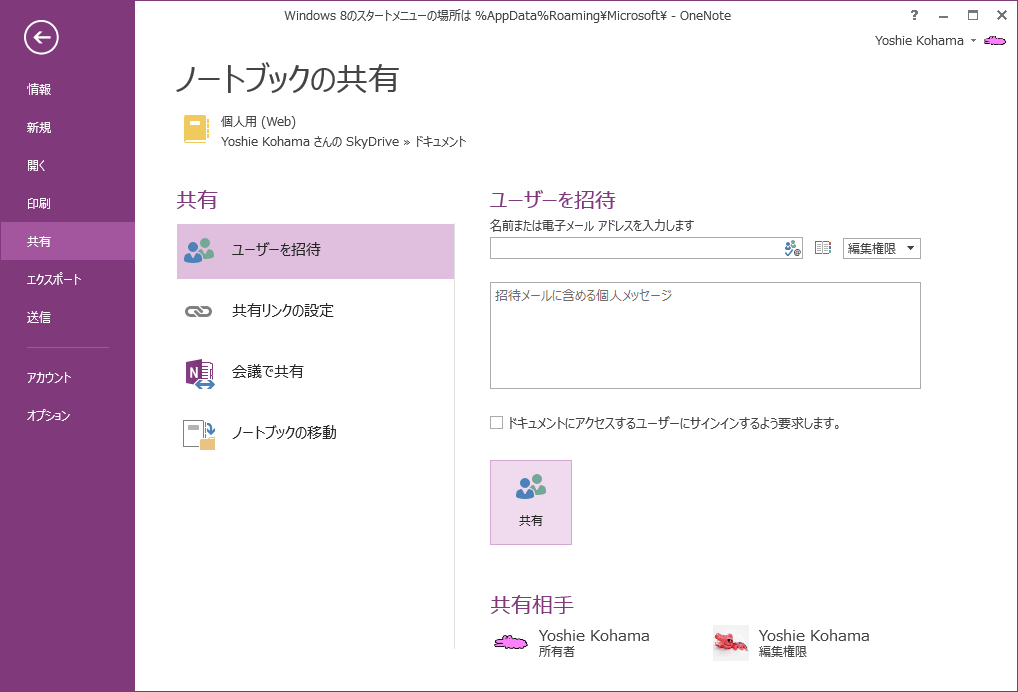Click the owner name Yoshie Kohama 所有者
1018x692 pixels.
(594, 643)
